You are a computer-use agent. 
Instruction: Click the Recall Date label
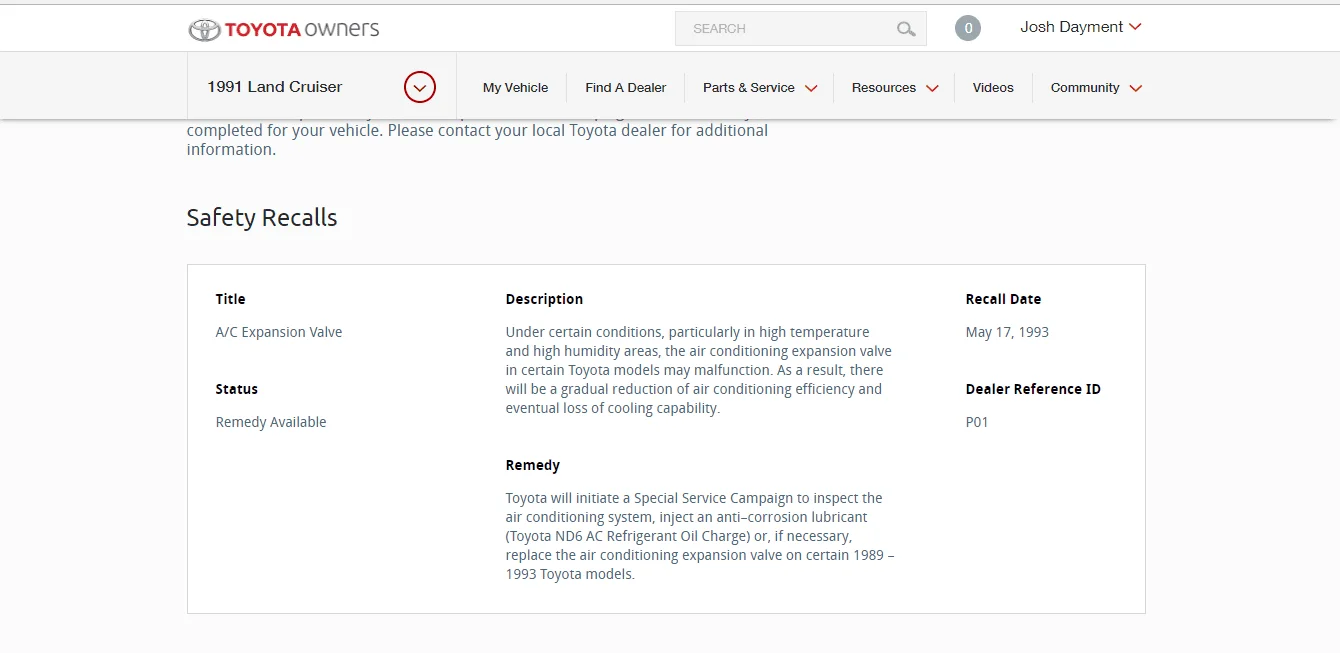tap(1003, 299)
